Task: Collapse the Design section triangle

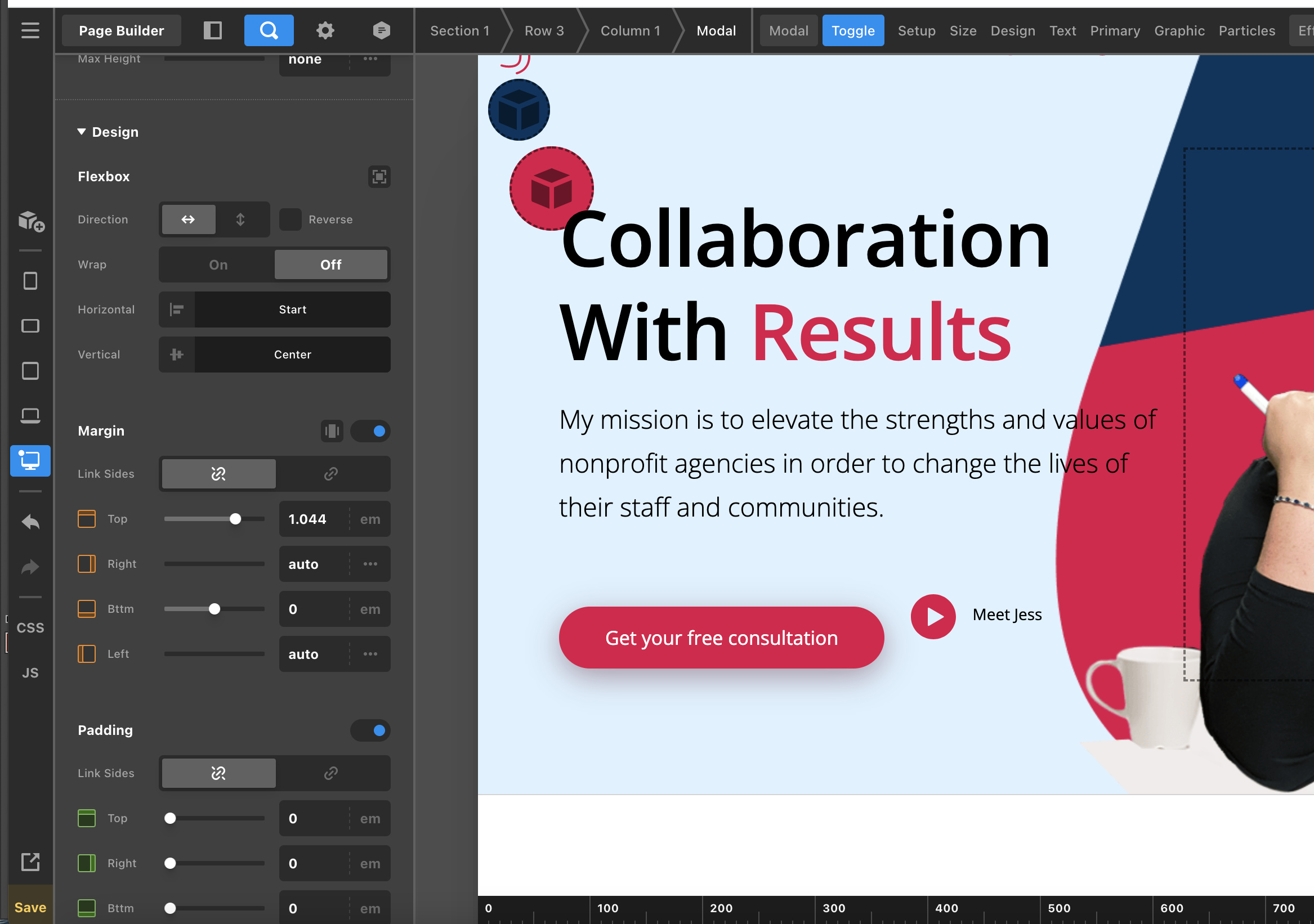Action: point(81,132)
